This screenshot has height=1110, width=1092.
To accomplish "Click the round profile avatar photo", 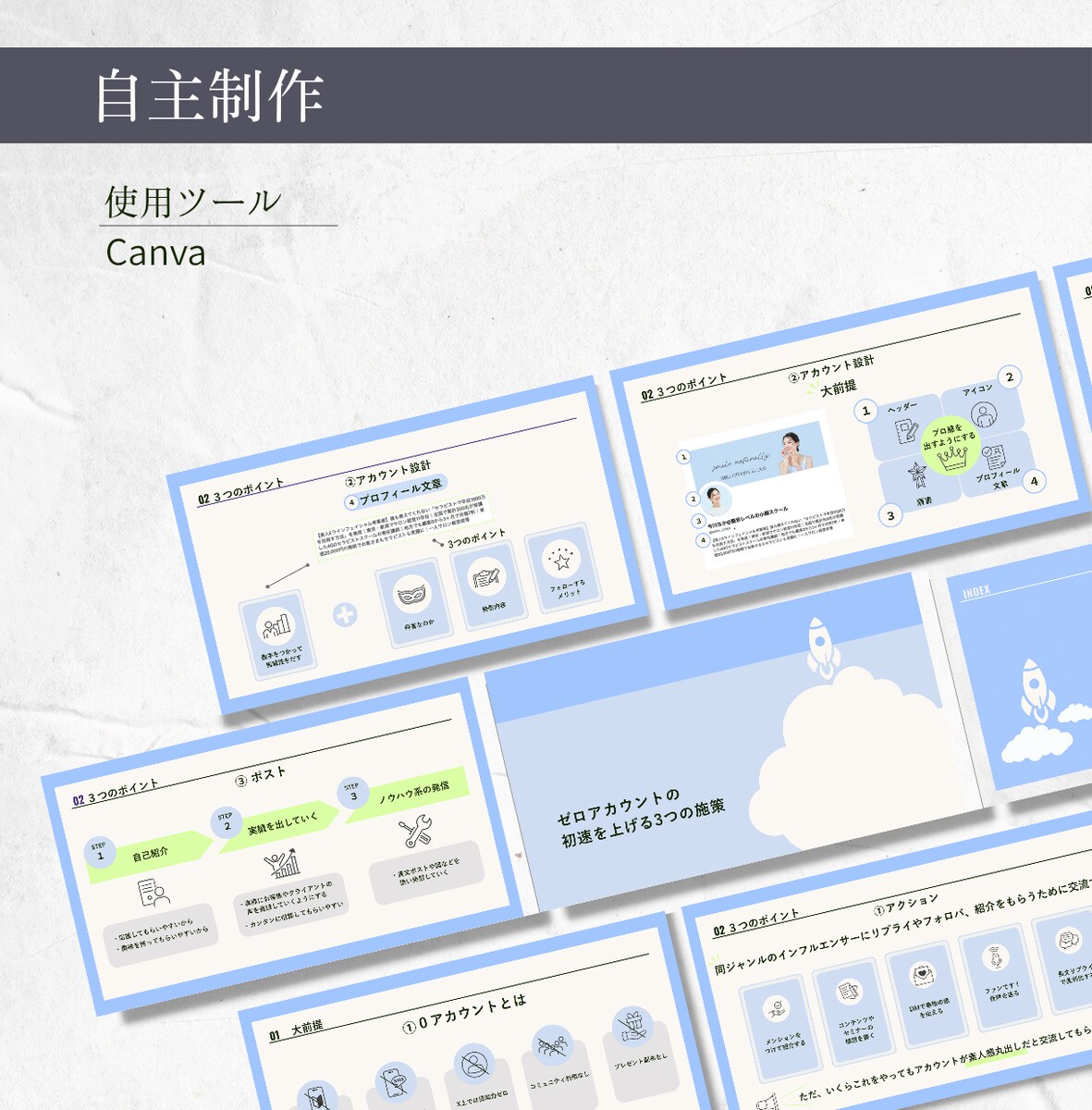I will [x=715, y=499].
